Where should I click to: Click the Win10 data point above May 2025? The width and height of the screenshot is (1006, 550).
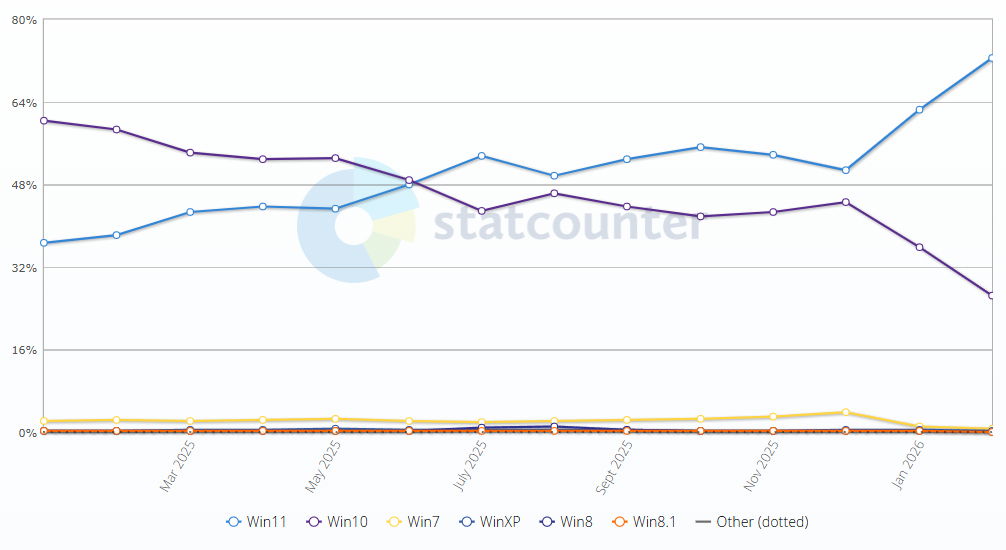pyautogui.click(x=336, y=158)
